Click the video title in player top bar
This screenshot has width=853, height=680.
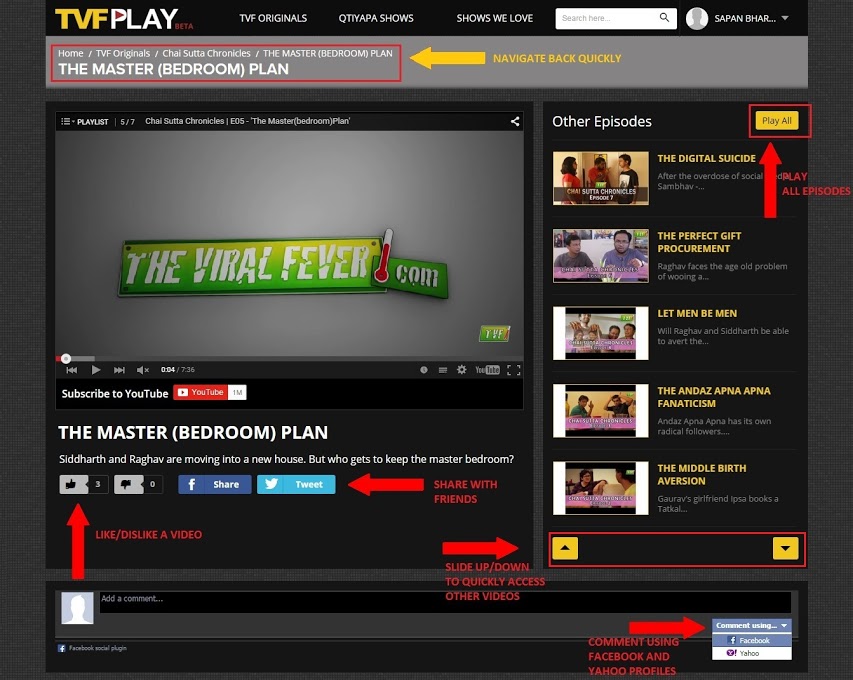(x=248, y=121)
